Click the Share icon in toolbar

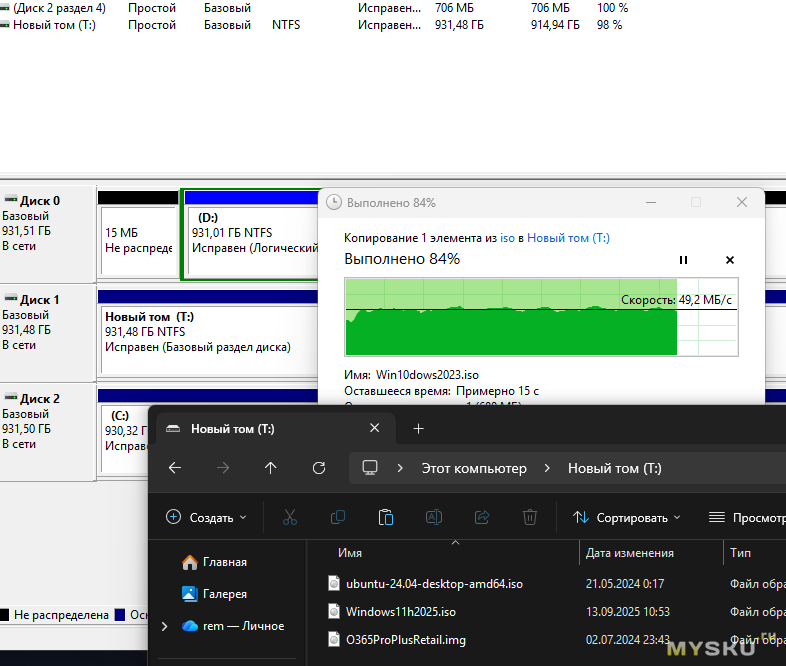482,517
